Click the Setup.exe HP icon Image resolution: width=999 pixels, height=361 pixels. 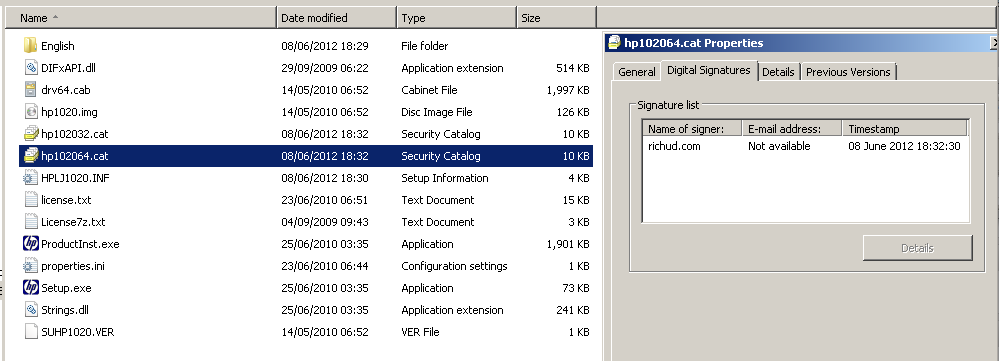click(x=31, y=288)
